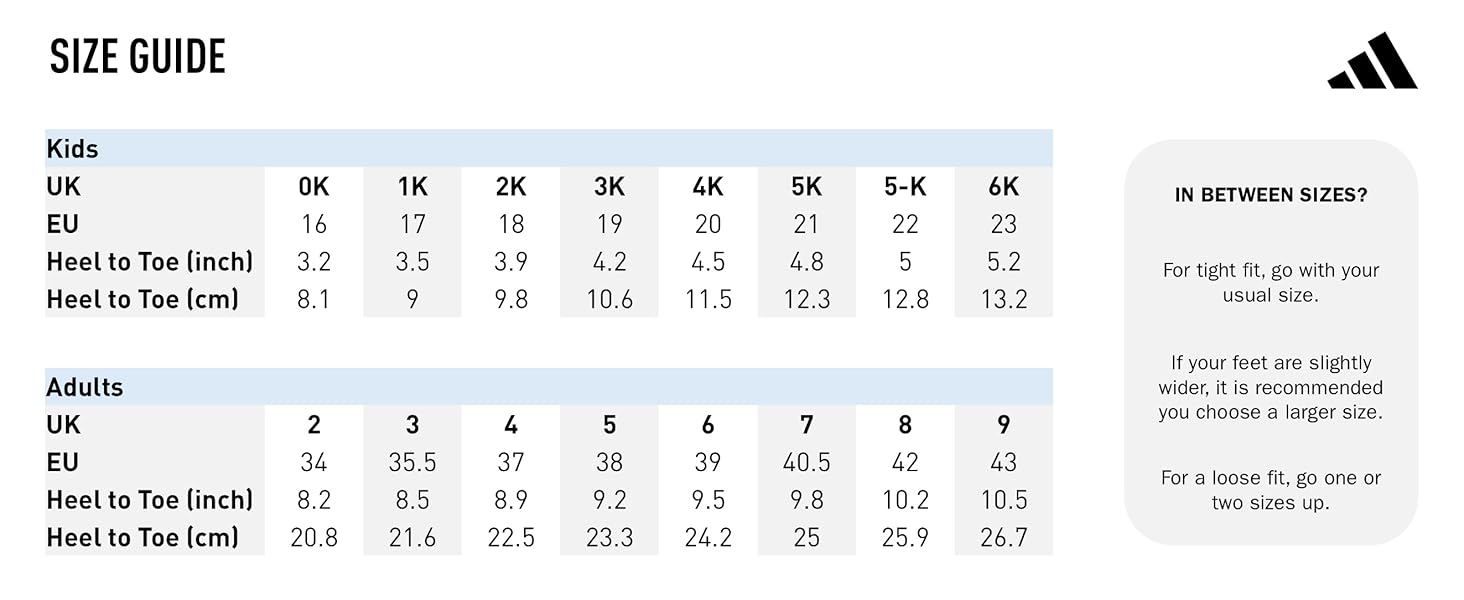Click kids heel to toe 13.2 cm value
Image resolution: width=1464 pixels, height=600 pixels.
[x=1004, y=299]
